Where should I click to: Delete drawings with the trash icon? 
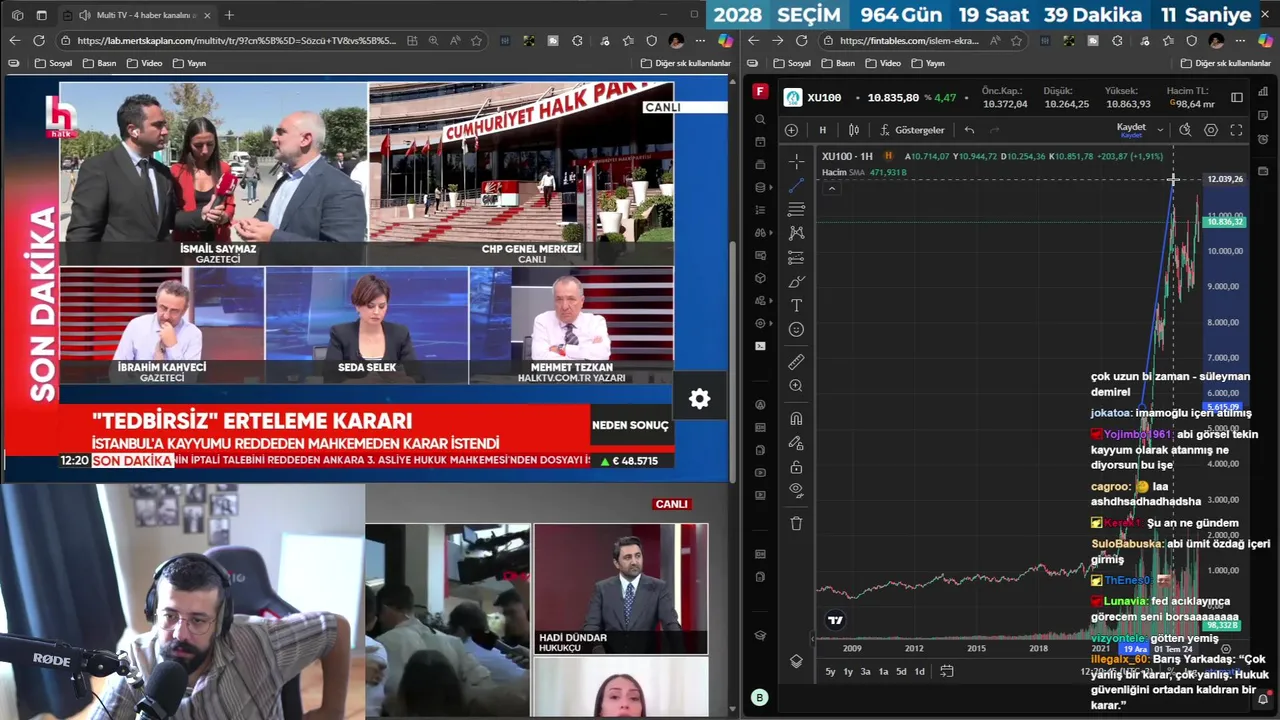coord(796,523)
